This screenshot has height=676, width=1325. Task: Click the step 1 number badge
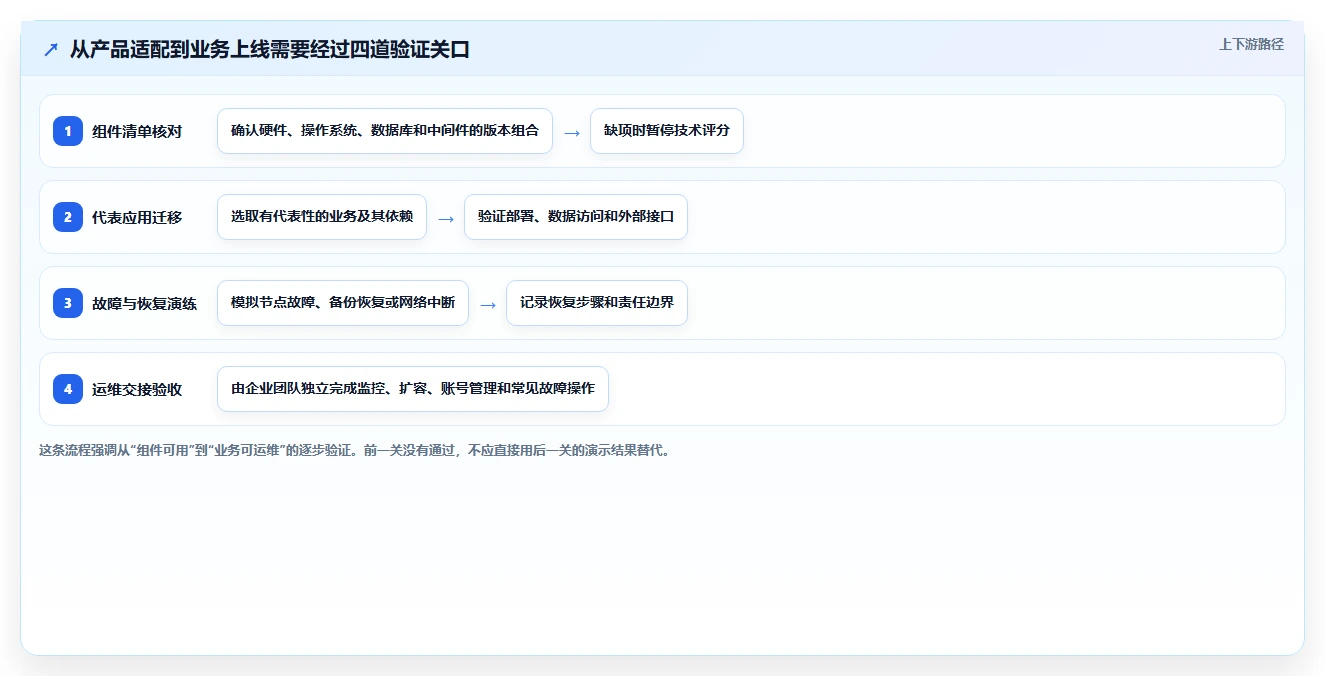click(68, 131)
